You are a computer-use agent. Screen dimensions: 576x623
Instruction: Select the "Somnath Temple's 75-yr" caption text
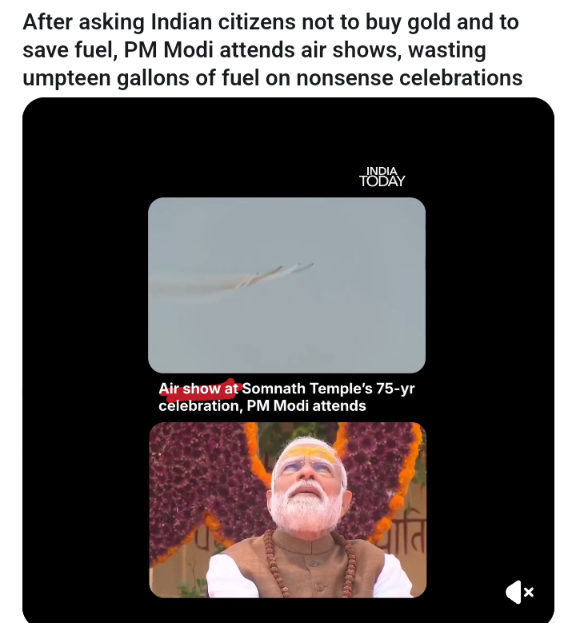coord(328,388)
